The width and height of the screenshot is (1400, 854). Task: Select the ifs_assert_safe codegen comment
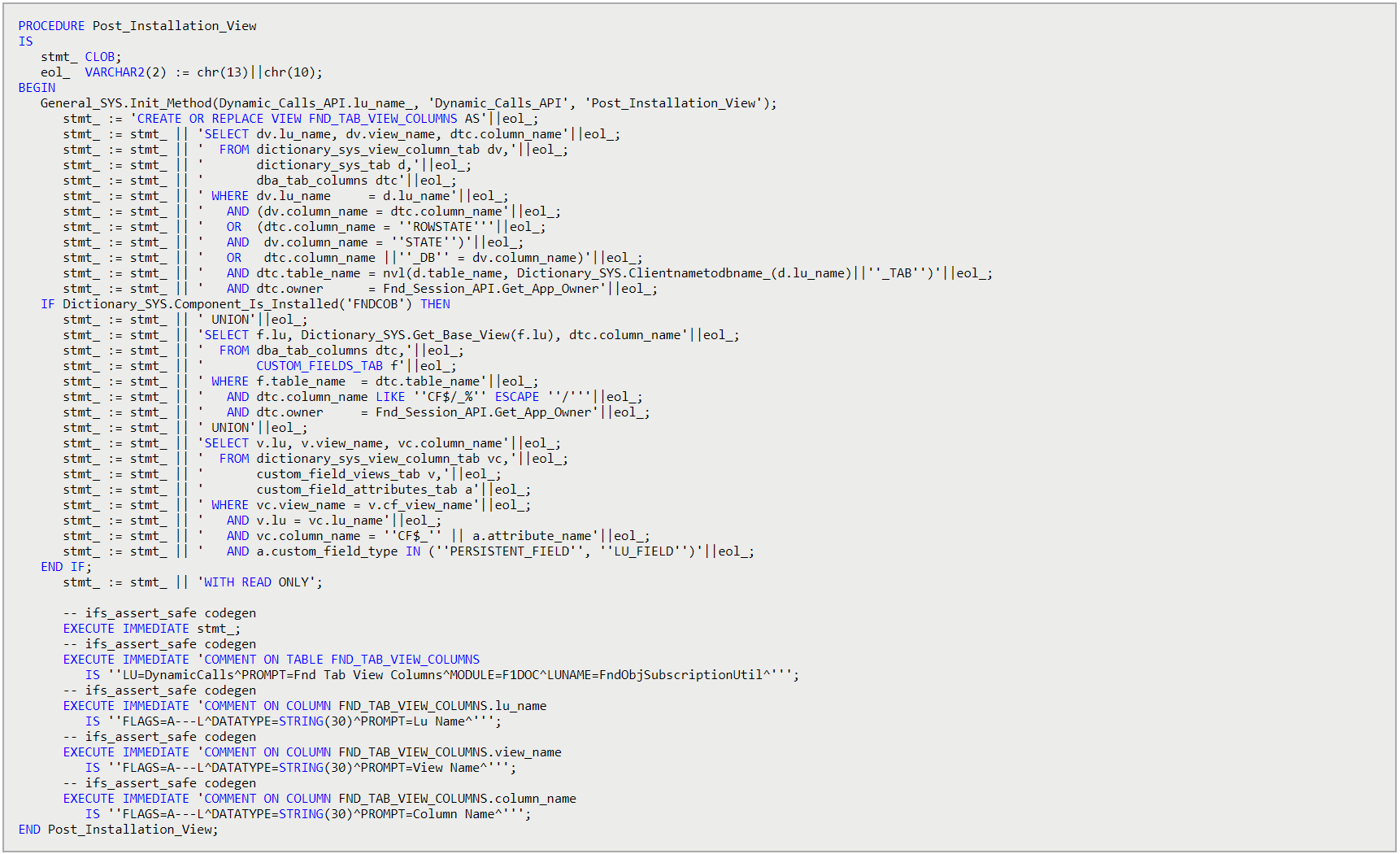click(158, 612)
